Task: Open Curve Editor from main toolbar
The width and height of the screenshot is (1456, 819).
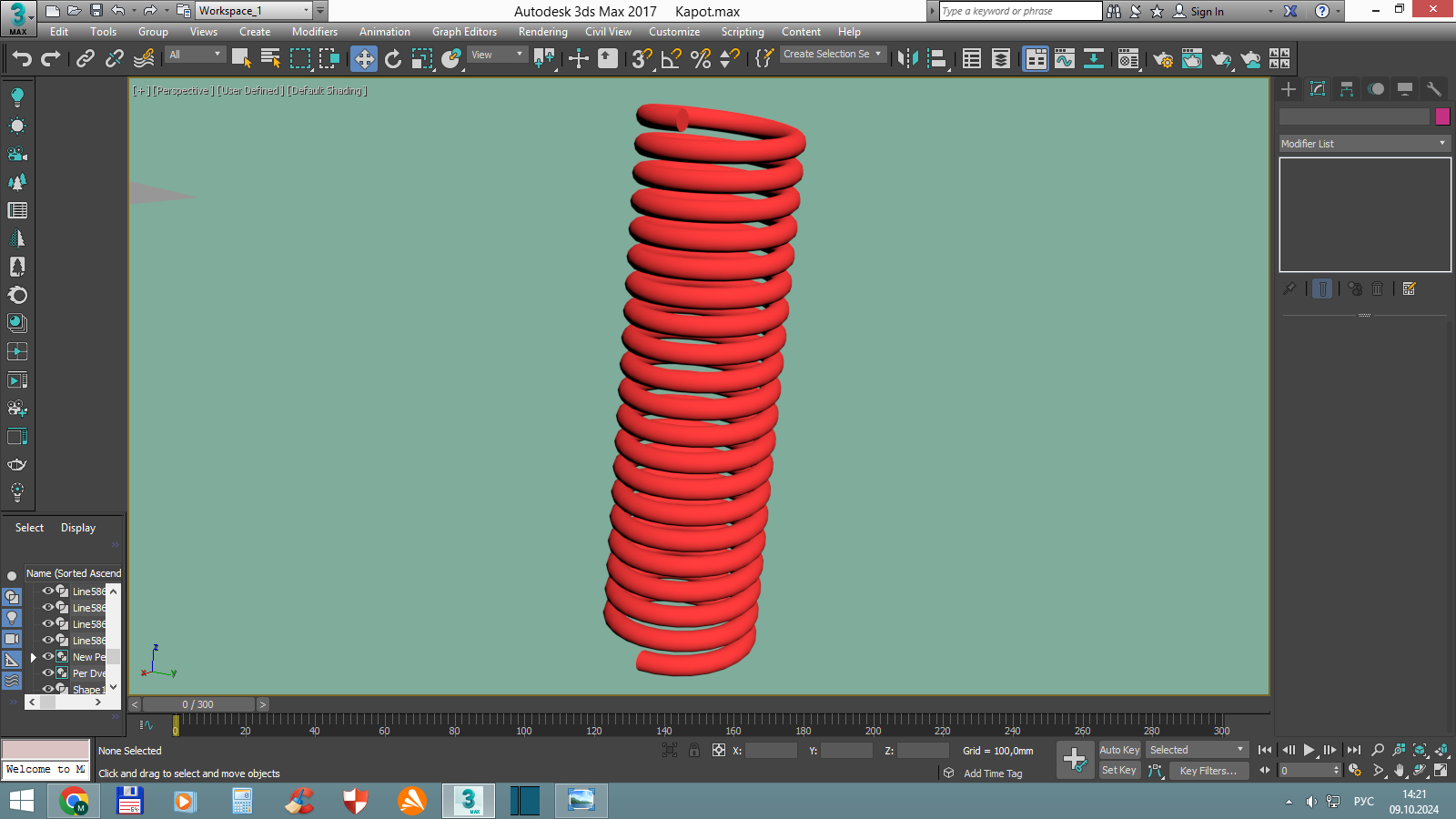Action: point(1065,59)
